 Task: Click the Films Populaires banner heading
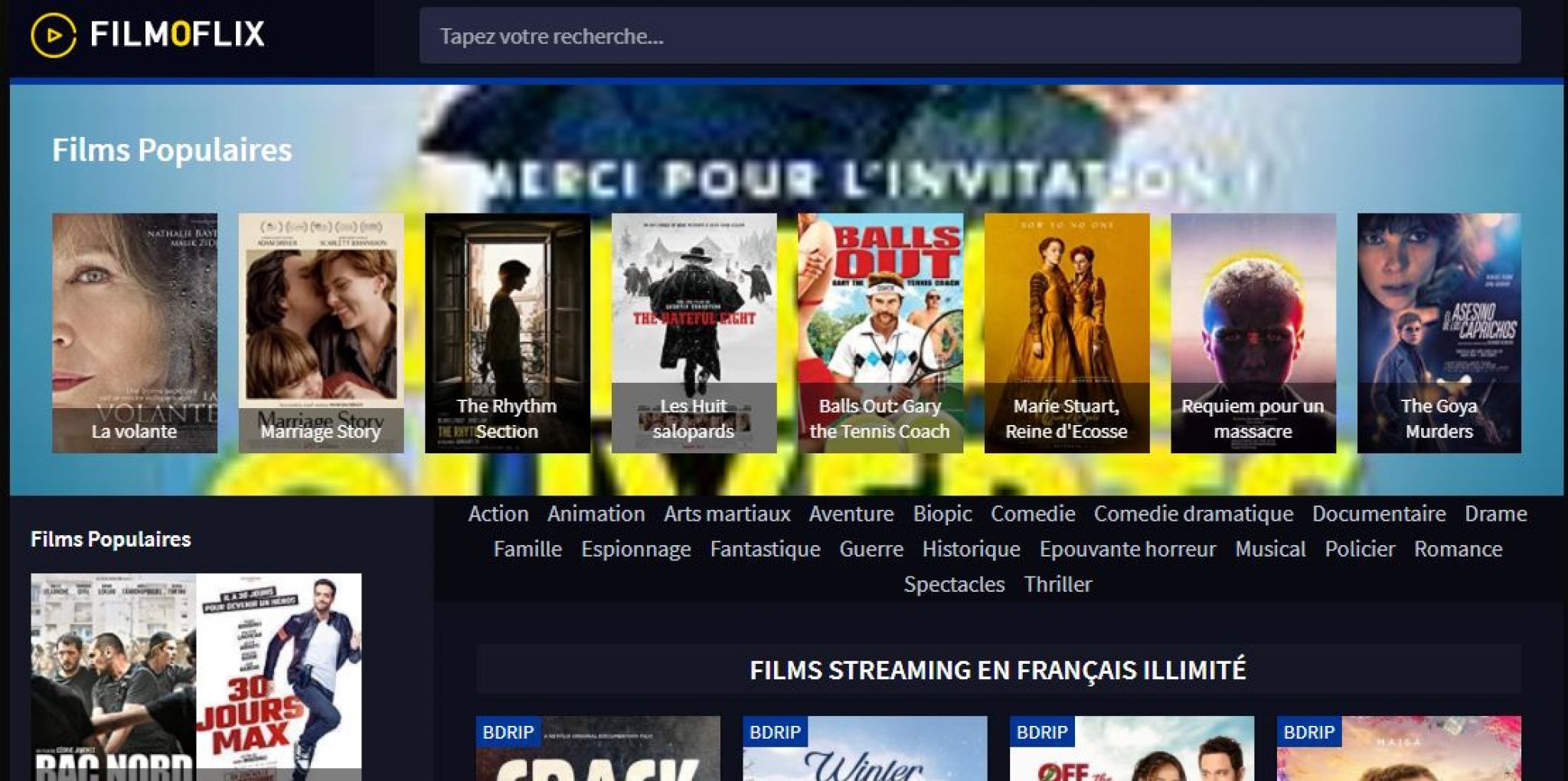172,150
